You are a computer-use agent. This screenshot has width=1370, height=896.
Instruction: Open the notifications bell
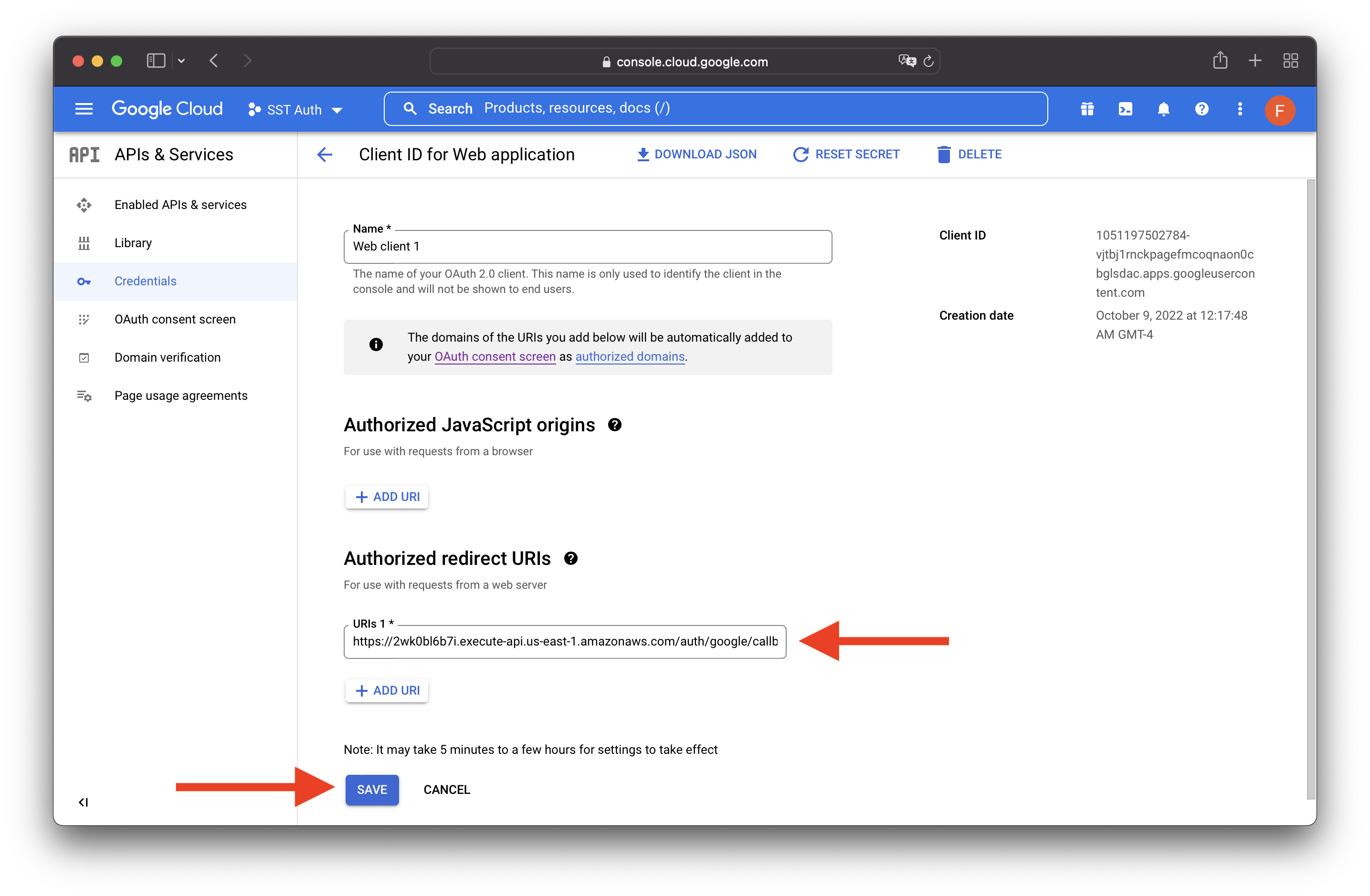pos(1163,109)
